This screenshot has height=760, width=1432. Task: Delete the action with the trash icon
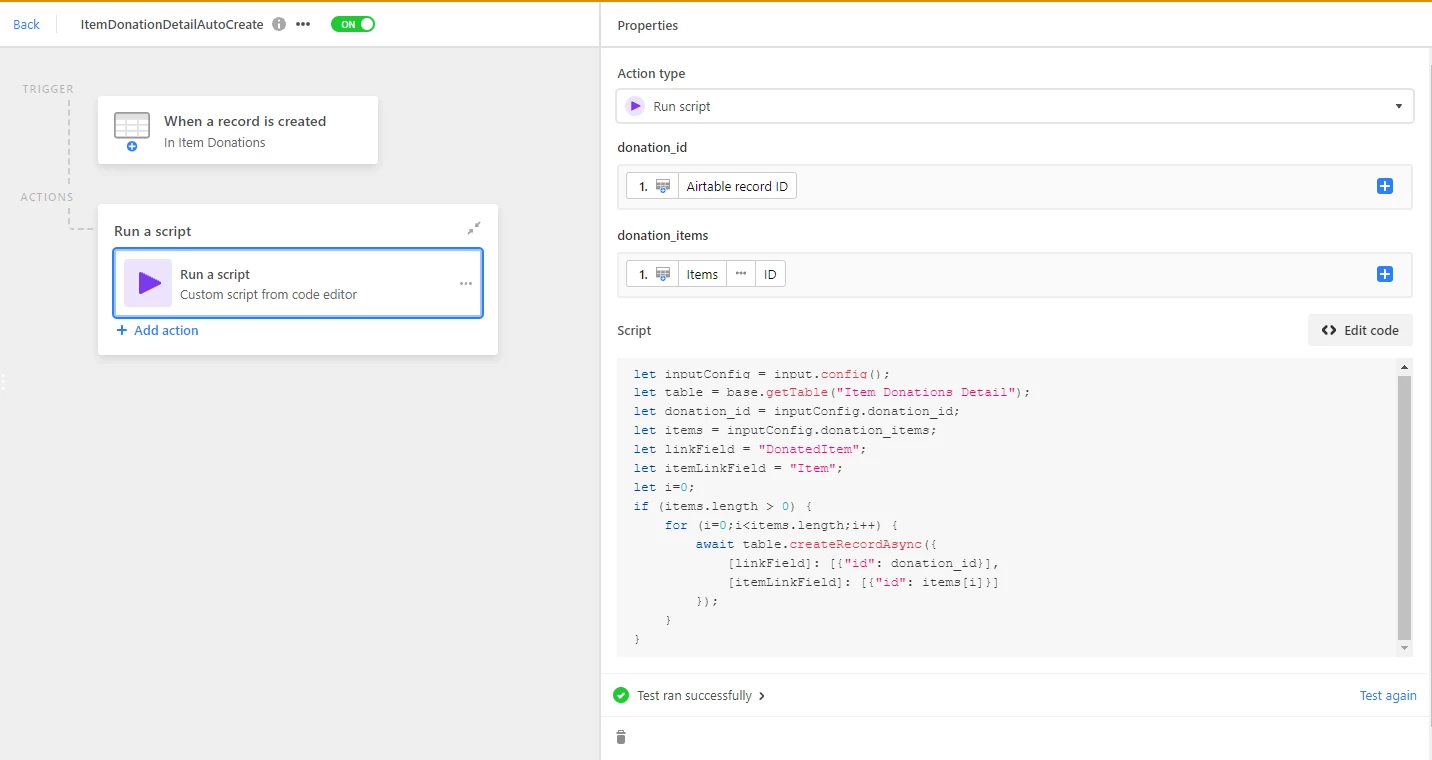point(621,737)
